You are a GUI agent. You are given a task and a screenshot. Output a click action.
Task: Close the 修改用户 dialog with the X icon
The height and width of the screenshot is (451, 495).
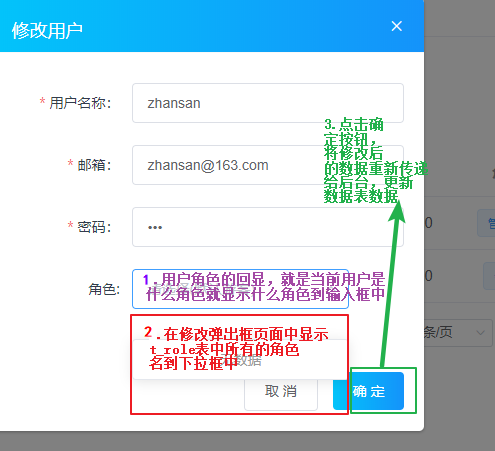pyautogui.click(x=396, y=26)
